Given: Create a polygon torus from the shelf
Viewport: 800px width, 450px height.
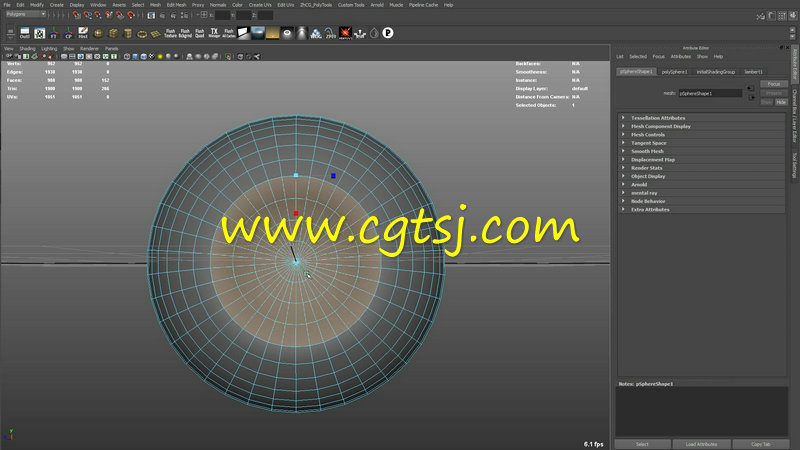Looking at the screenshot, I should click(x=141, y=34).
